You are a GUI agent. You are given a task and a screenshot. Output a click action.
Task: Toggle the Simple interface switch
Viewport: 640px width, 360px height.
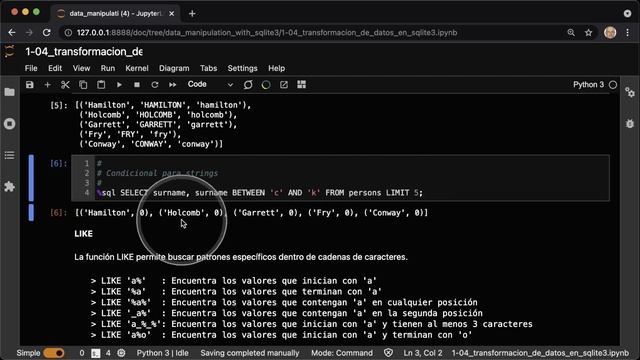point(53,353)
